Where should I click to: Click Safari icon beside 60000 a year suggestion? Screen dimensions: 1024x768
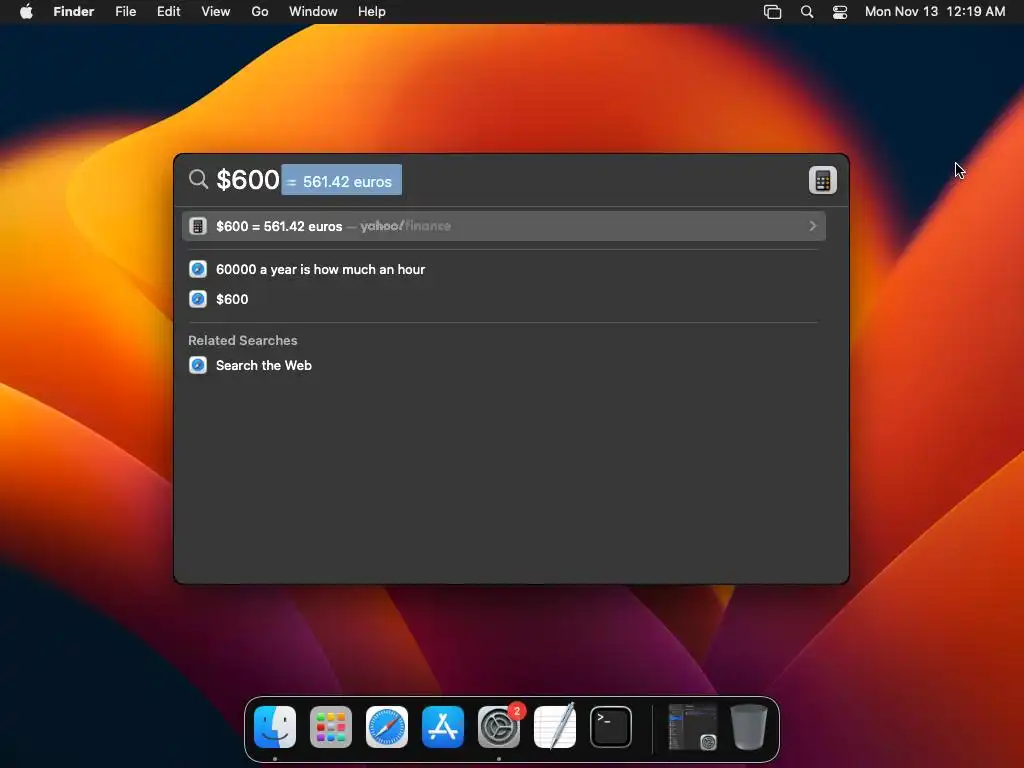point(198,269)
